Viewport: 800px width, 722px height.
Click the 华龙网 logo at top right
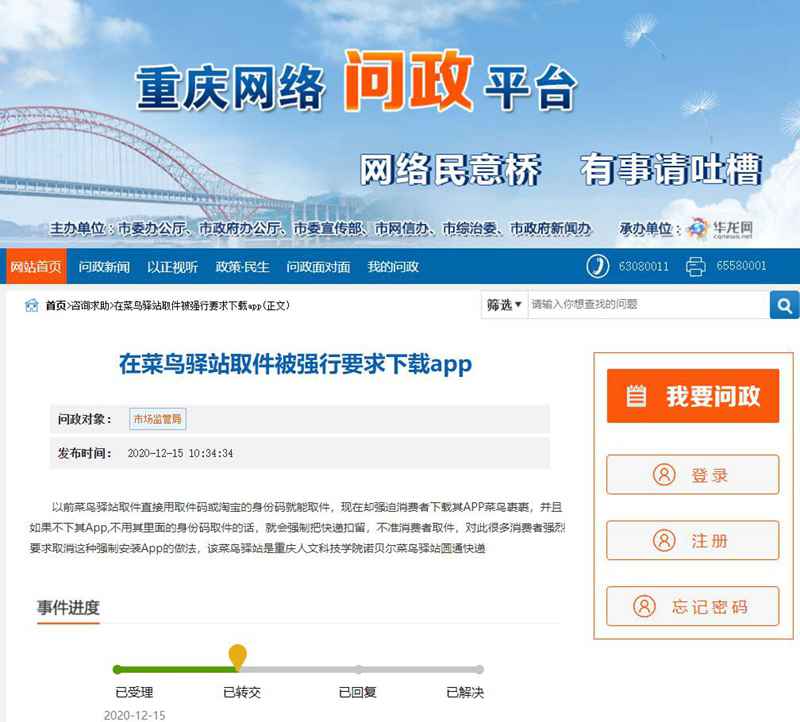pos(723,229)
